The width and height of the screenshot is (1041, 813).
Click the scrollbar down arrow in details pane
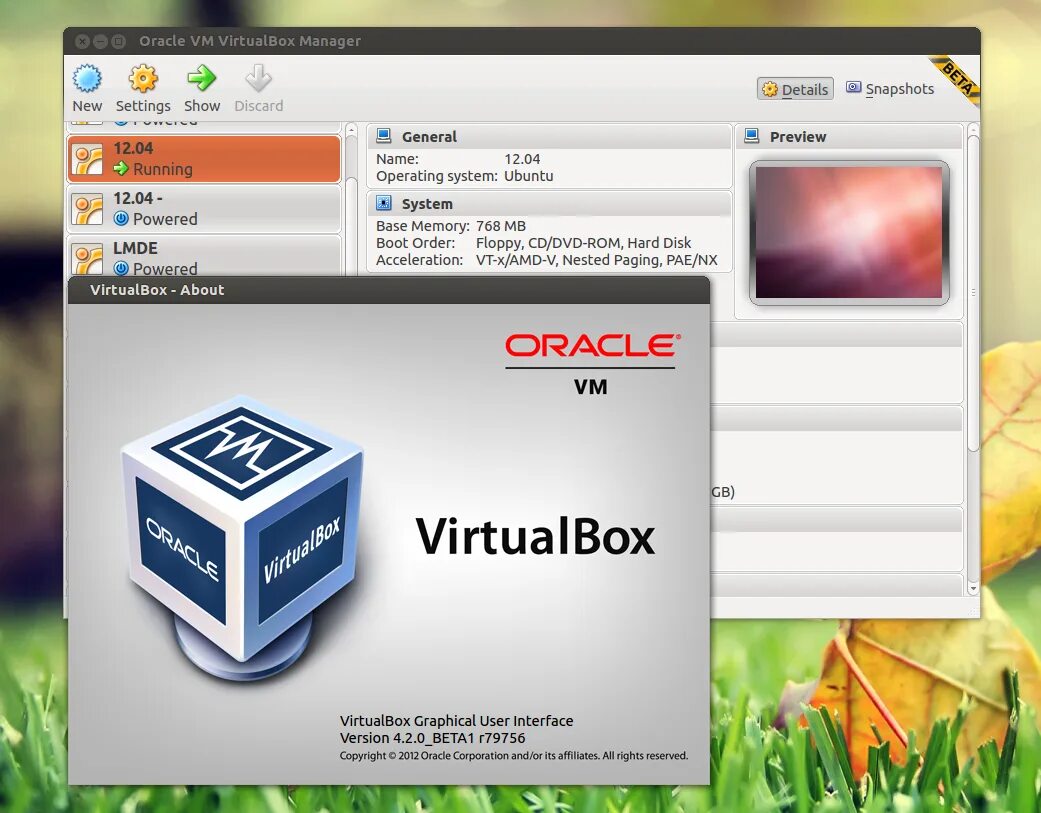coord(973,589)
